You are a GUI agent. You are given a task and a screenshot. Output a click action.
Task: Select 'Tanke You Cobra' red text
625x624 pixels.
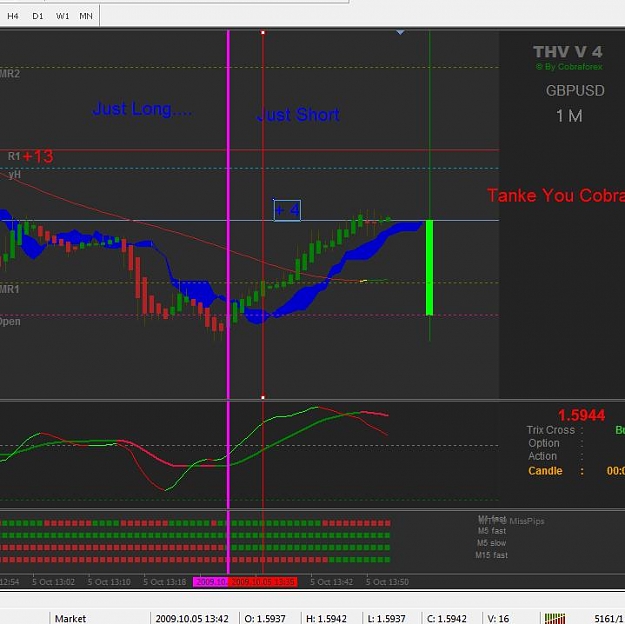[556, 196]
